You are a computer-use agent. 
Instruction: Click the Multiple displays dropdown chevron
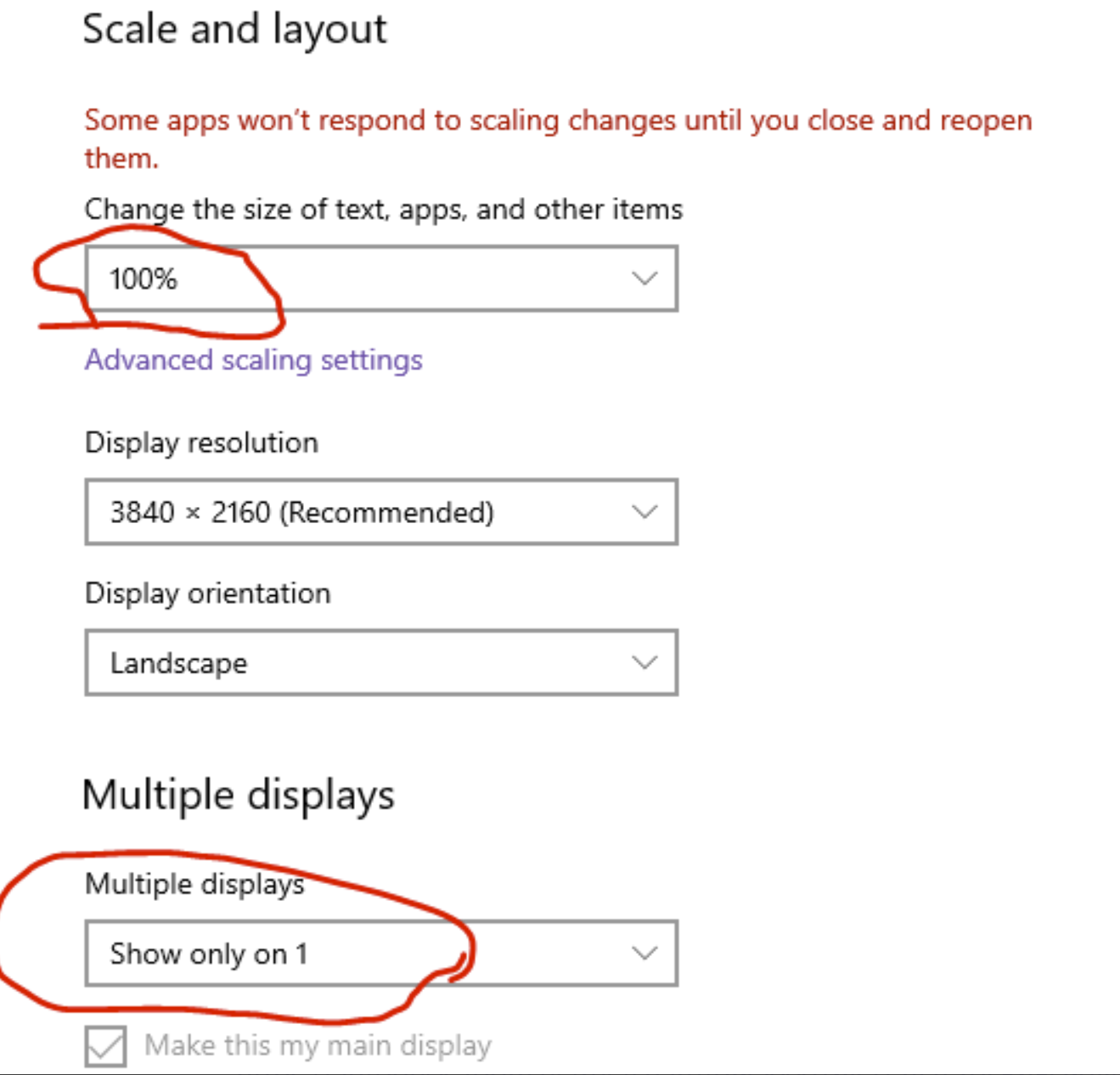pyautogui.click(x=643, y=954)
